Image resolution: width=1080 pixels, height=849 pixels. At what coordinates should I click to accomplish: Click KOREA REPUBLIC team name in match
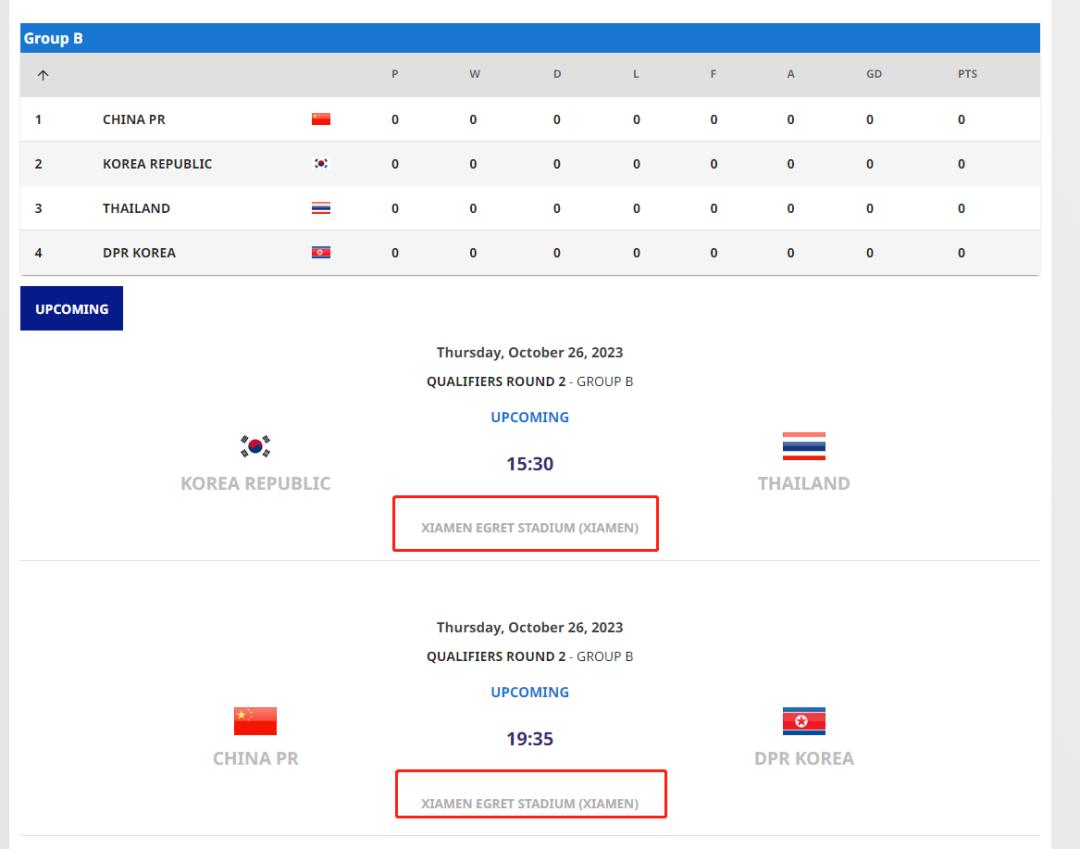256,483
